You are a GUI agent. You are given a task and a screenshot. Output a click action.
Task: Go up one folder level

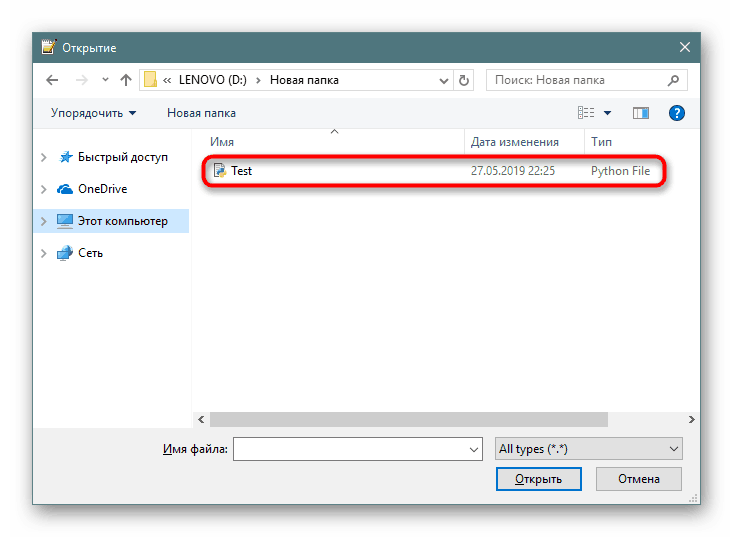coord(125,80)
